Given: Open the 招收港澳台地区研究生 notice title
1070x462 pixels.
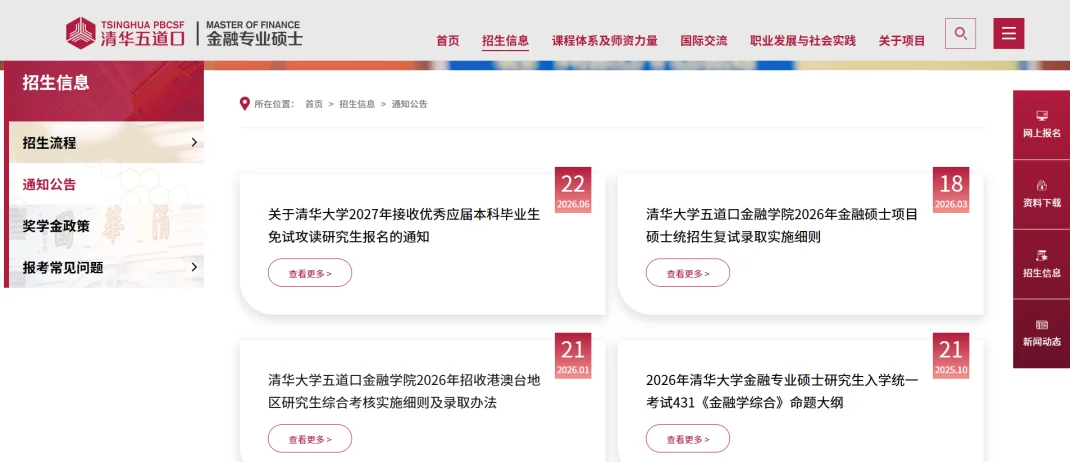Looking at the screenshot, I should pos(404,391).
